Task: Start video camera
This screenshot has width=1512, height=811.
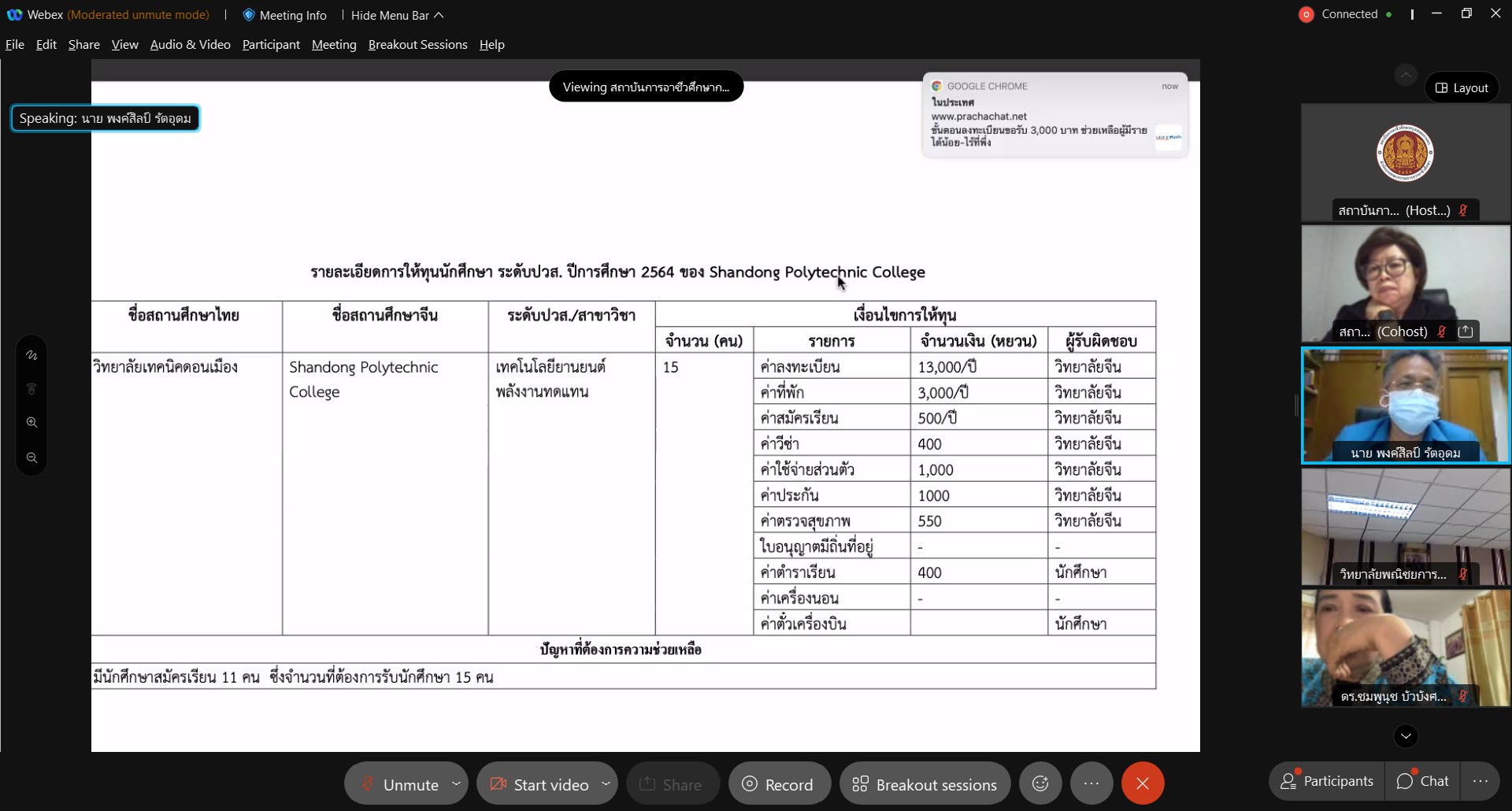Action: [x=539, y=783]
